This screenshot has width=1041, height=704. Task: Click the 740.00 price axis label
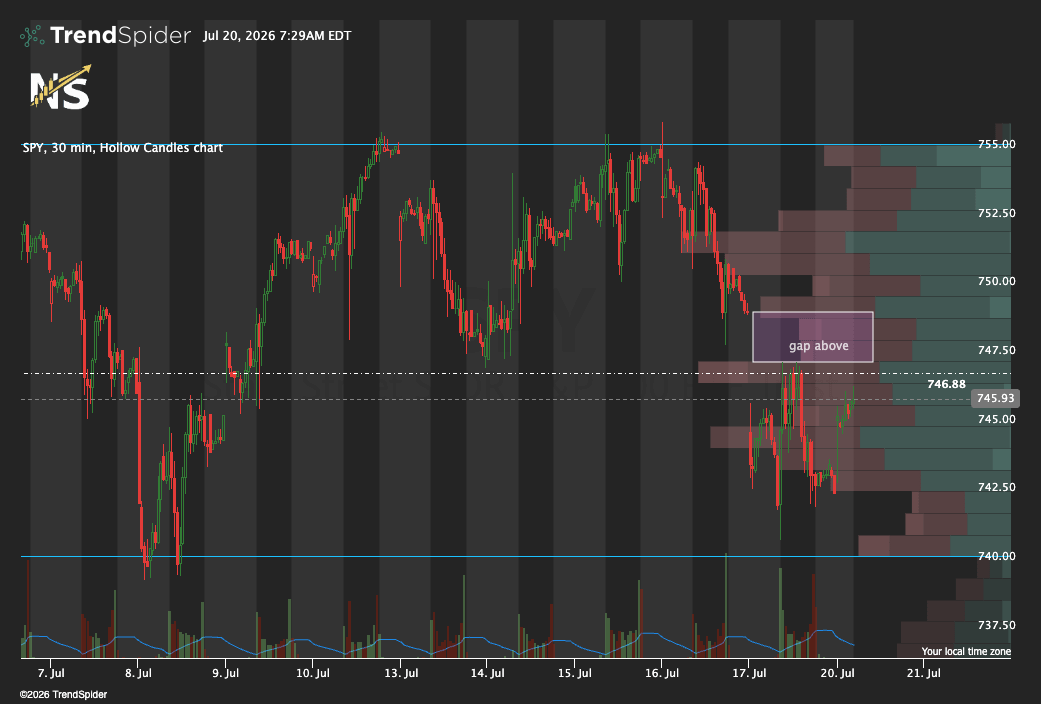[997, 556]
